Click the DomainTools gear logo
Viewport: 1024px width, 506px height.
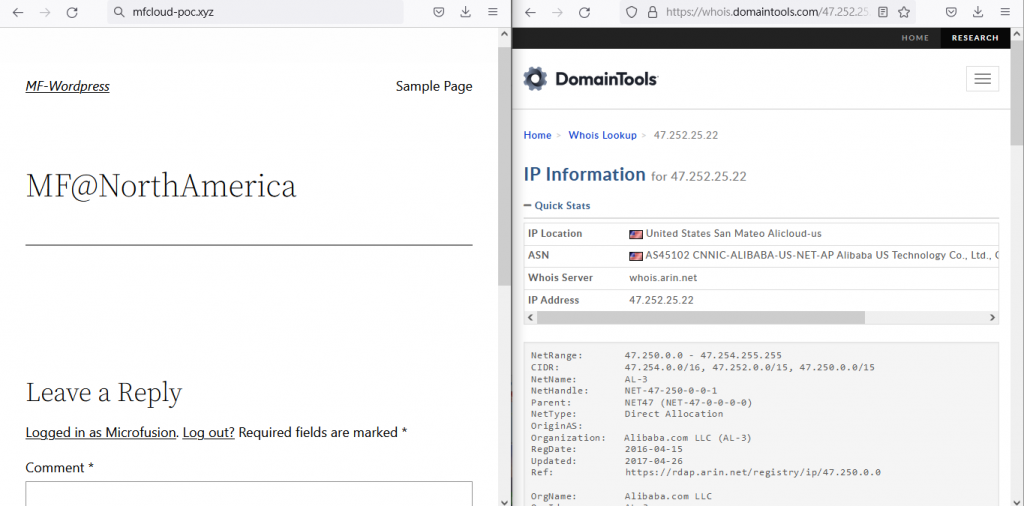click(536, 79)
